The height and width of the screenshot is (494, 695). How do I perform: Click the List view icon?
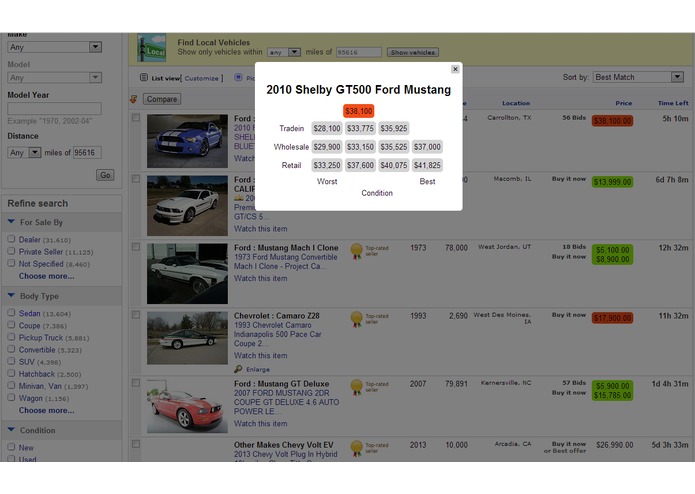click(144, 78)
